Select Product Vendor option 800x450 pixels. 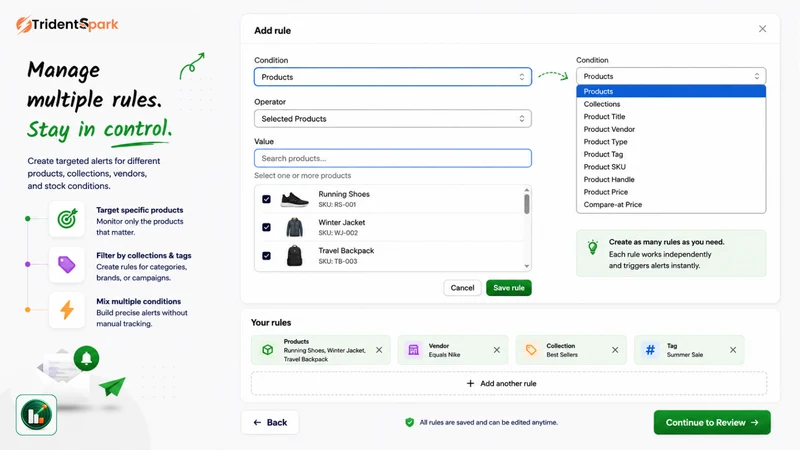click(671, 129)
